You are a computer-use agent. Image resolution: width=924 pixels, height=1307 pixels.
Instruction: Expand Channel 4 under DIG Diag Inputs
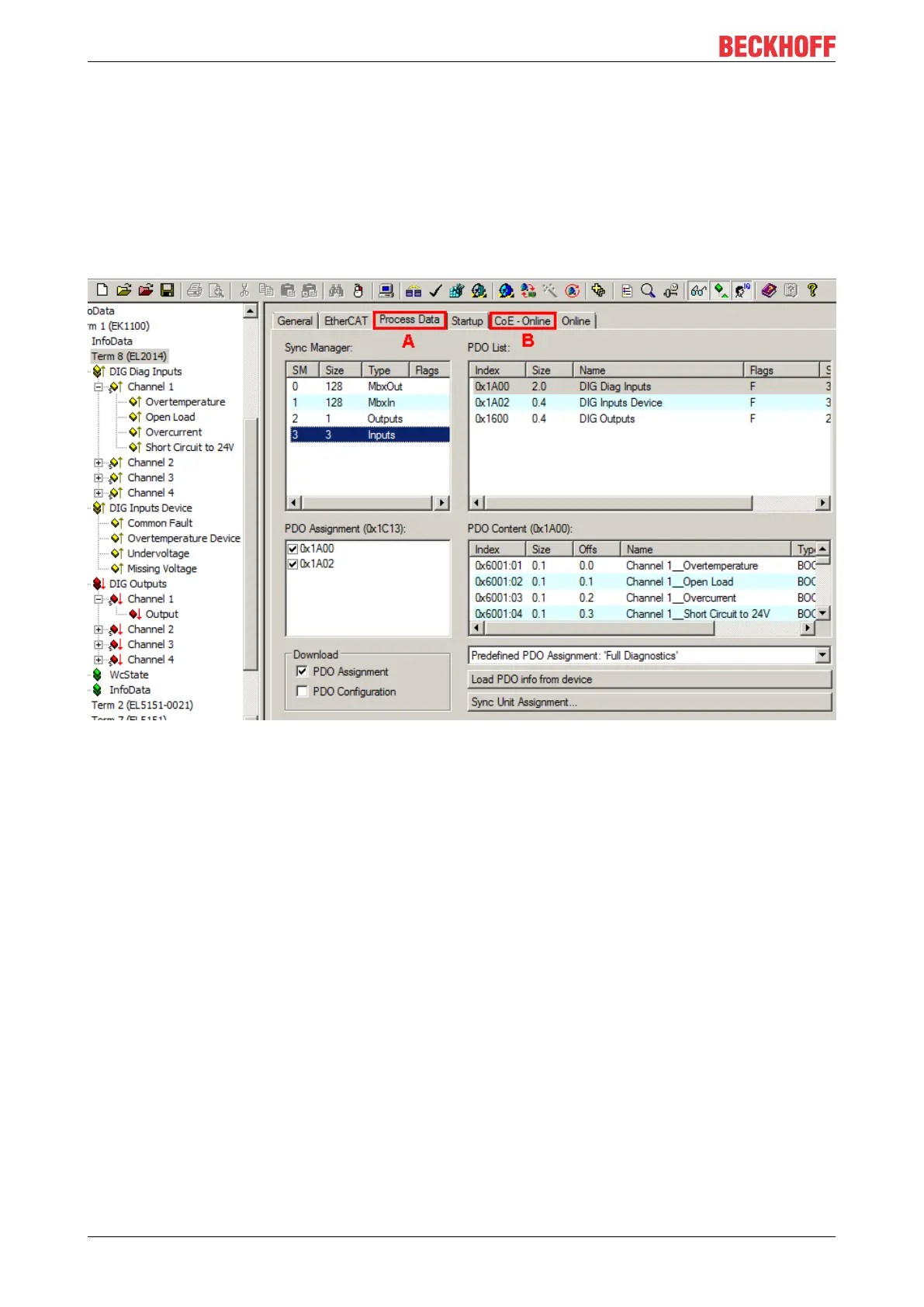(99, 493)
